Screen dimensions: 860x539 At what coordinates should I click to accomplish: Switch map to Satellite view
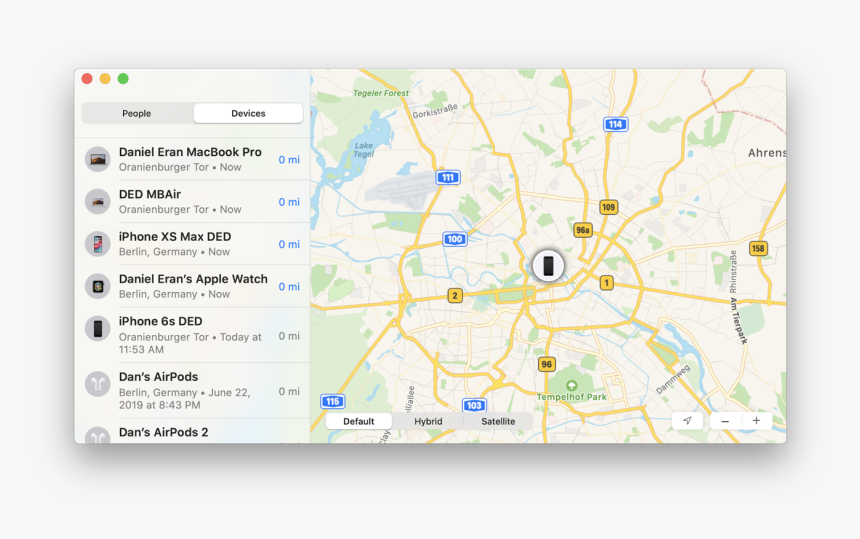tap(498, 421)
